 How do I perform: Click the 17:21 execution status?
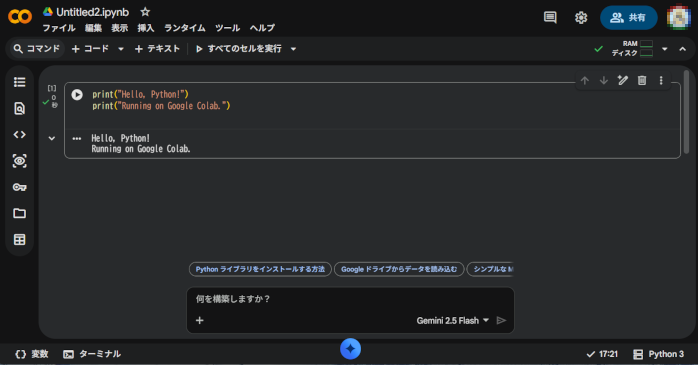[602, 354]
